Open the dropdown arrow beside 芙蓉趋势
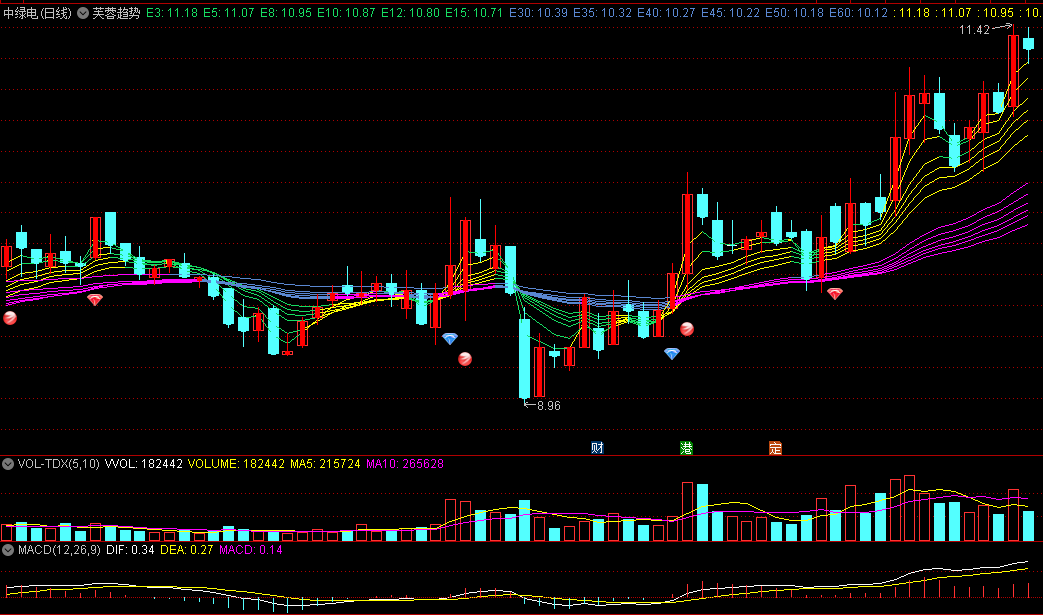The width and height of the screenshot is (1043, 615). click(83, 13)
